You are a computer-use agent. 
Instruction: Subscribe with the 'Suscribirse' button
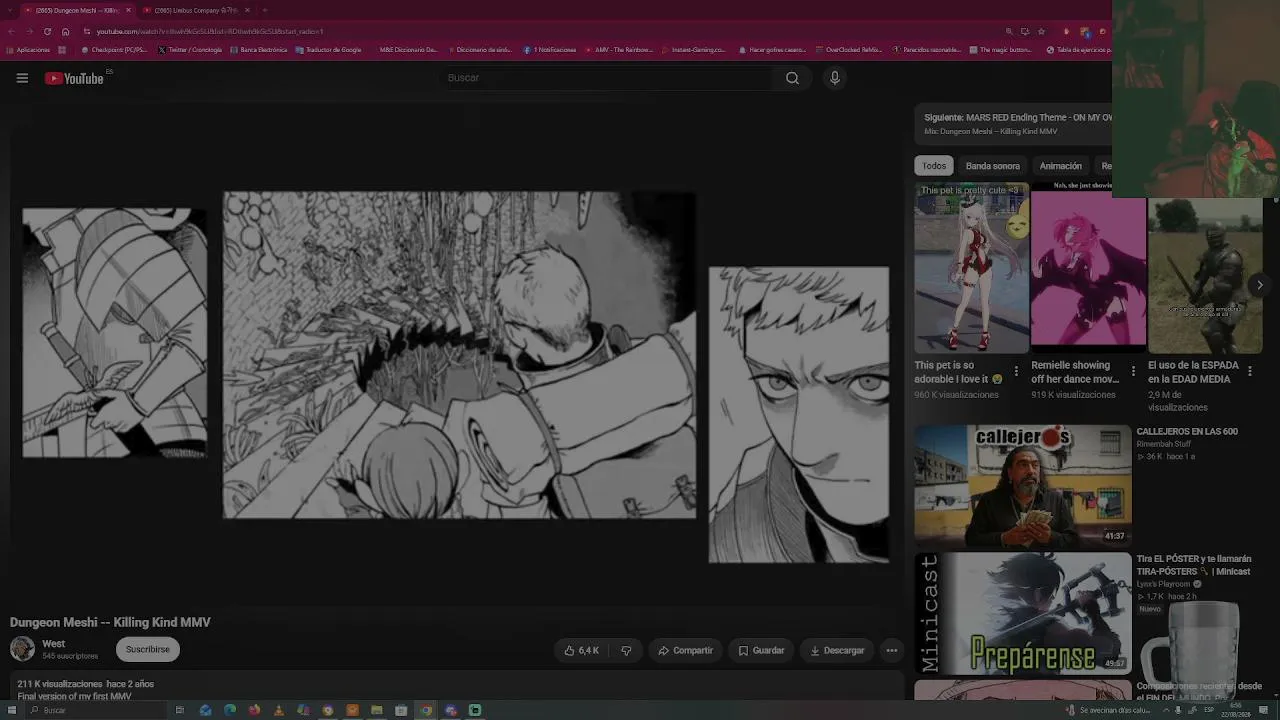(x=148, y=649)
